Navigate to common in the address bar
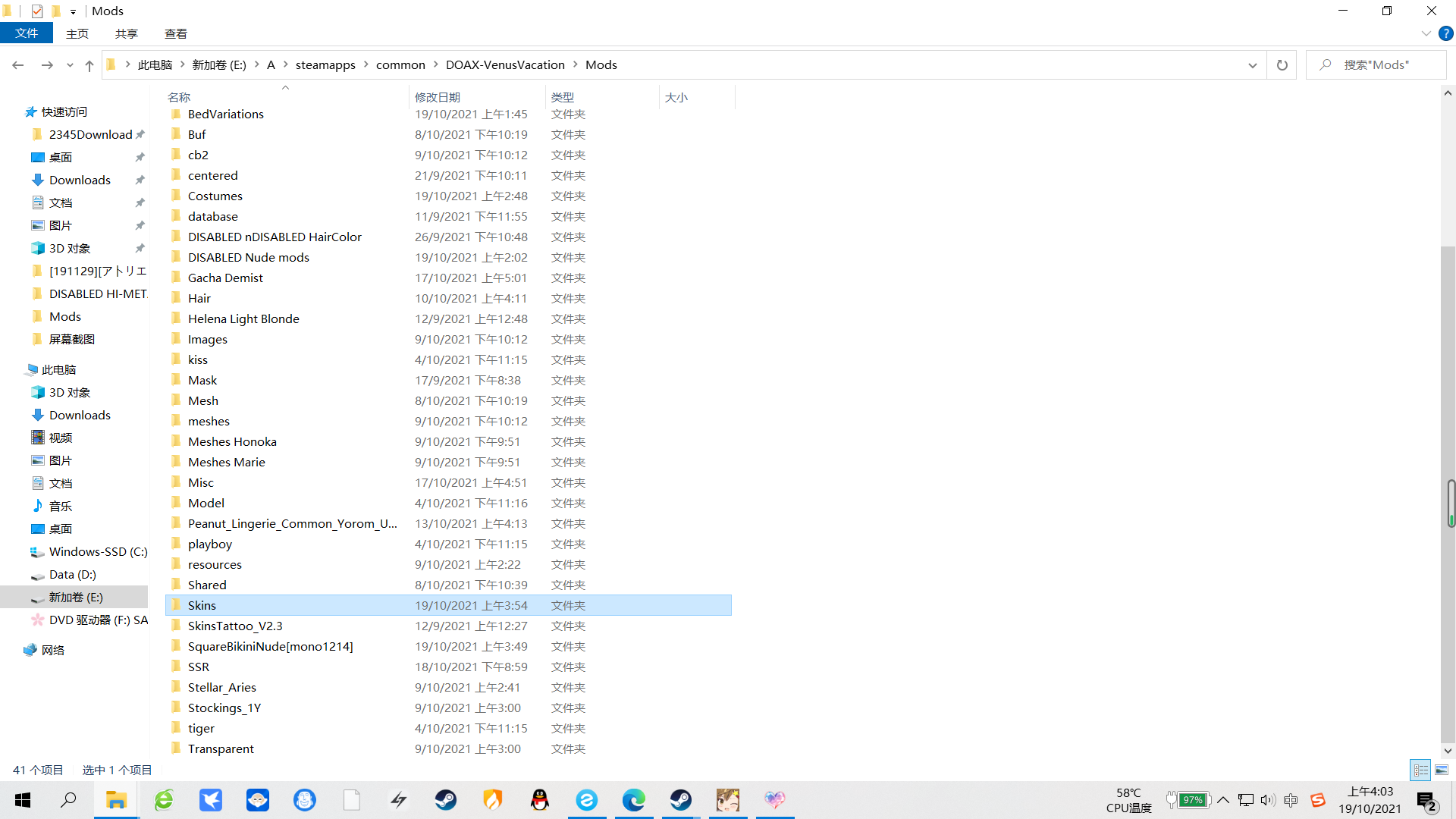 (400, 64)
